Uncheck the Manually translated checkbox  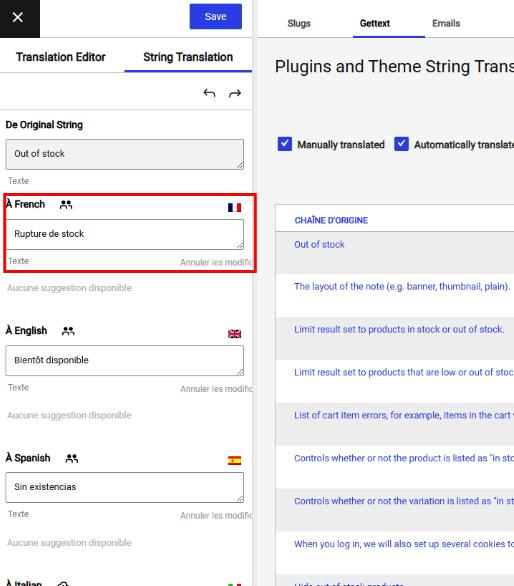pos(285,144)
